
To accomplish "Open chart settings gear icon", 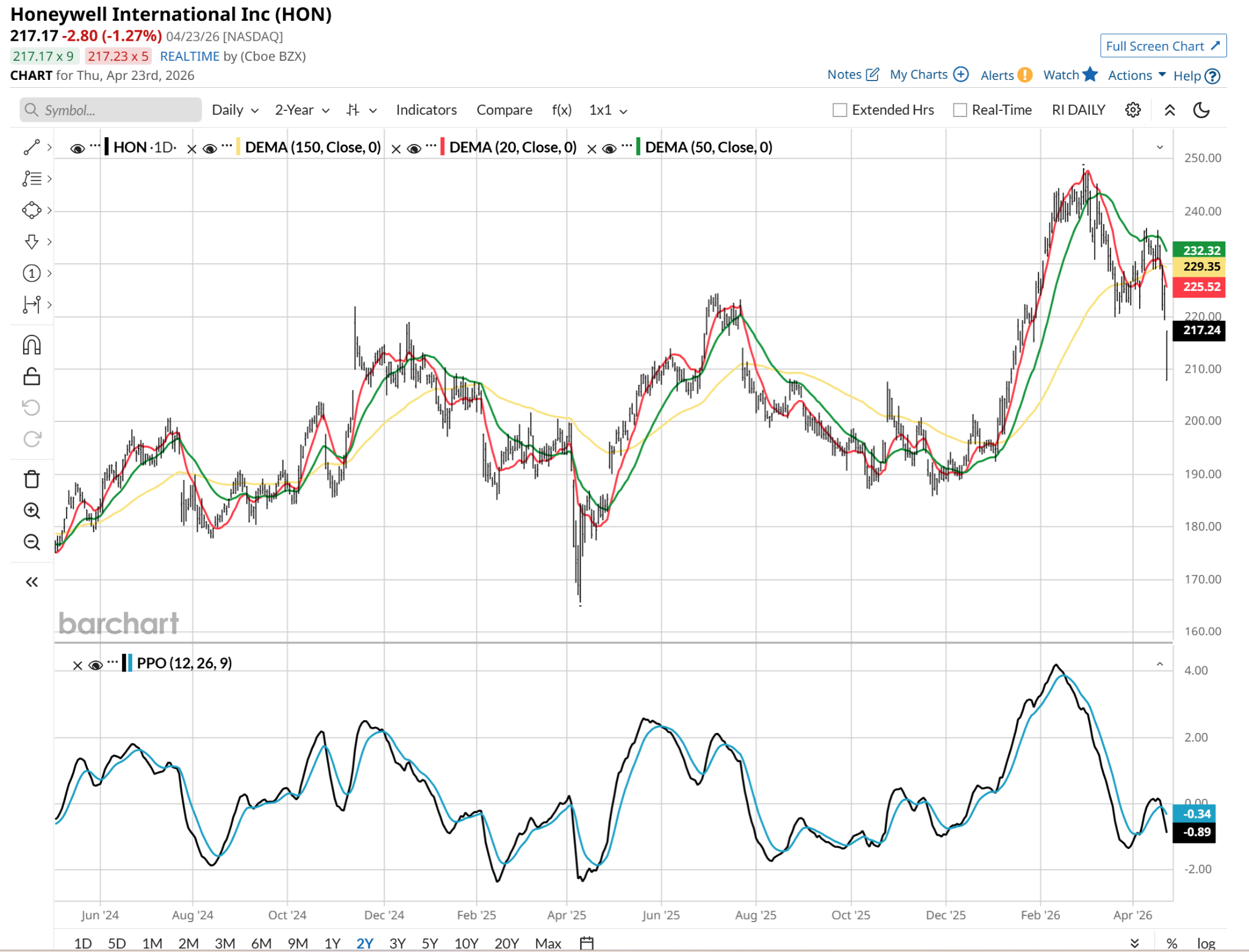I will 1133,110.
